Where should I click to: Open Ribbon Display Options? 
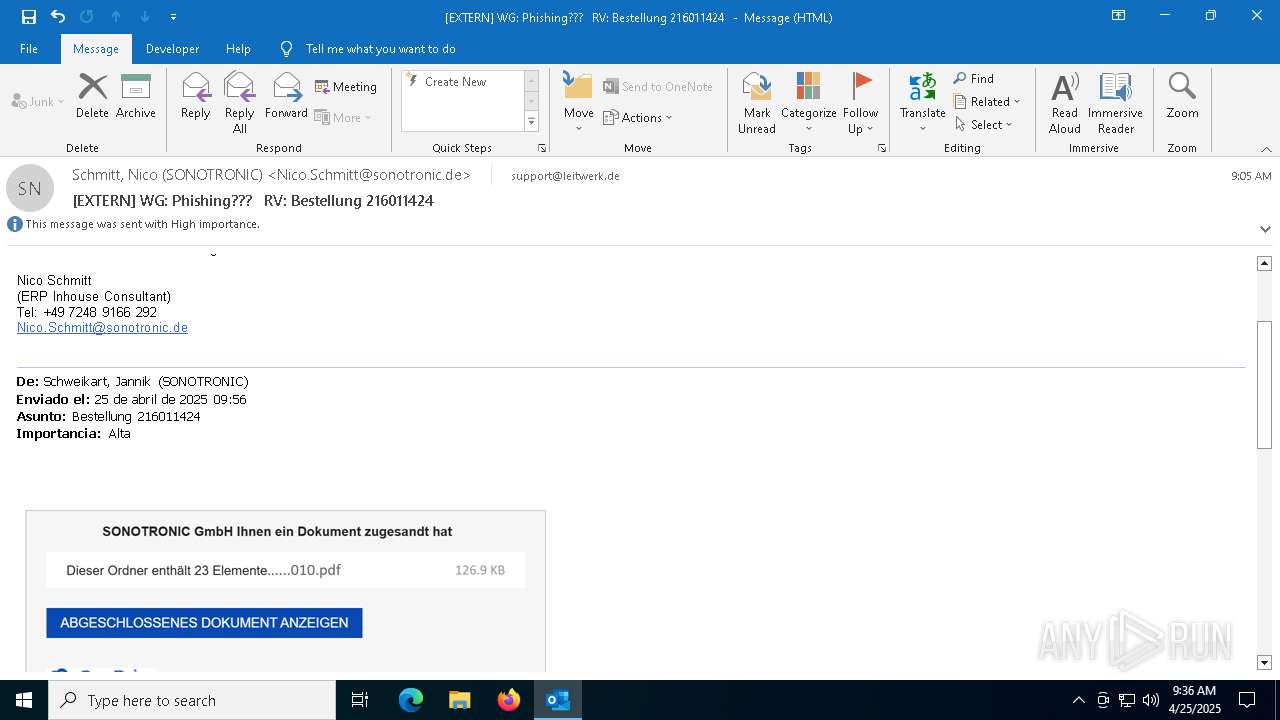(x=1119, y=16)
